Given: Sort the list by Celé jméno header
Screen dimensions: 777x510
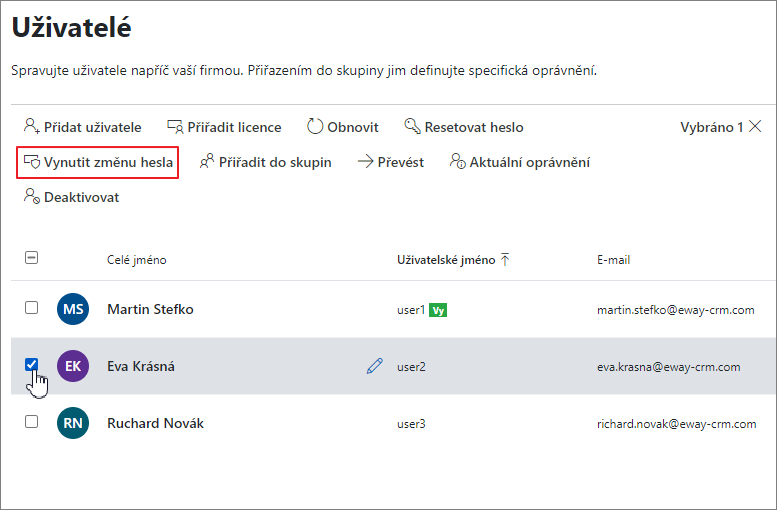Looking at the screenshot, I should 137,260.
